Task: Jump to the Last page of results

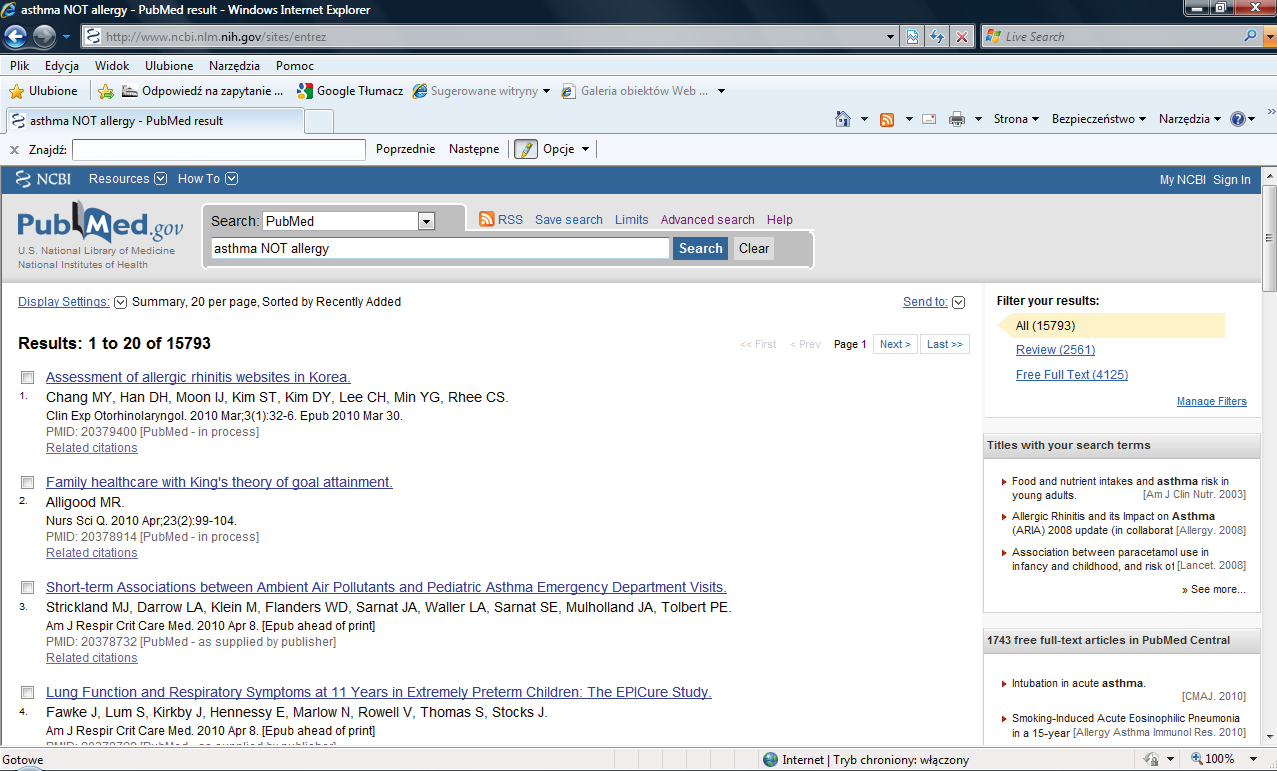Action: coord(944,344)
